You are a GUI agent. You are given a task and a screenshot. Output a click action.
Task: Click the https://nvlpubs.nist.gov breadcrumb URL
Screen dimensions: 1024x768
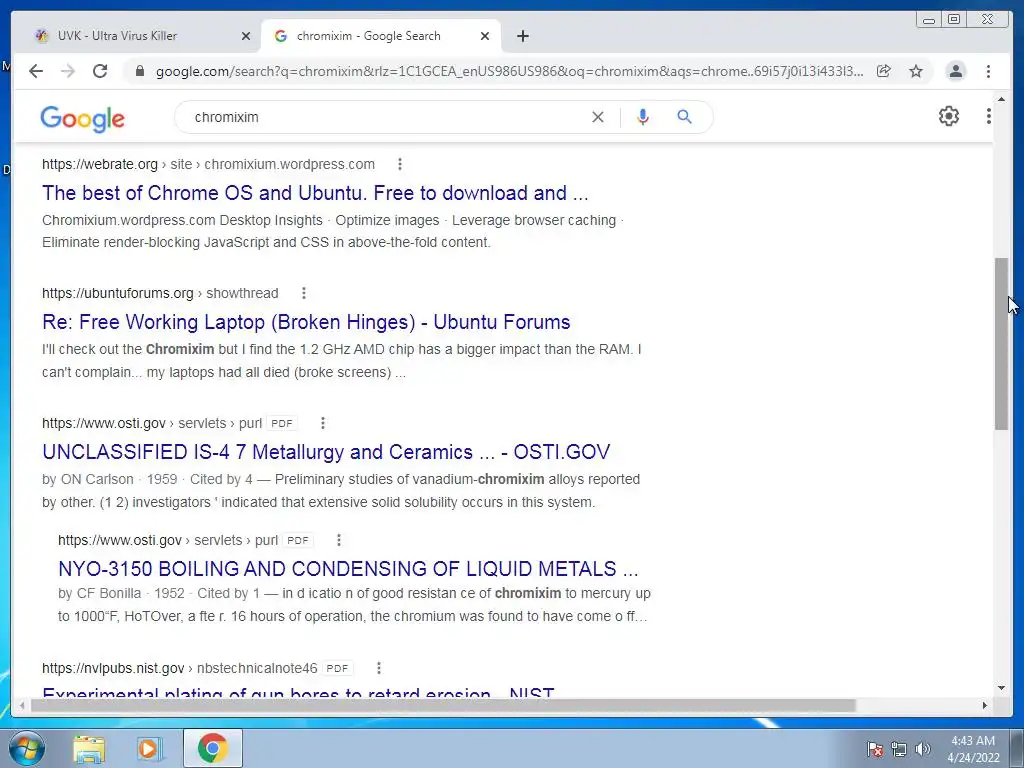tap(113, 668)
